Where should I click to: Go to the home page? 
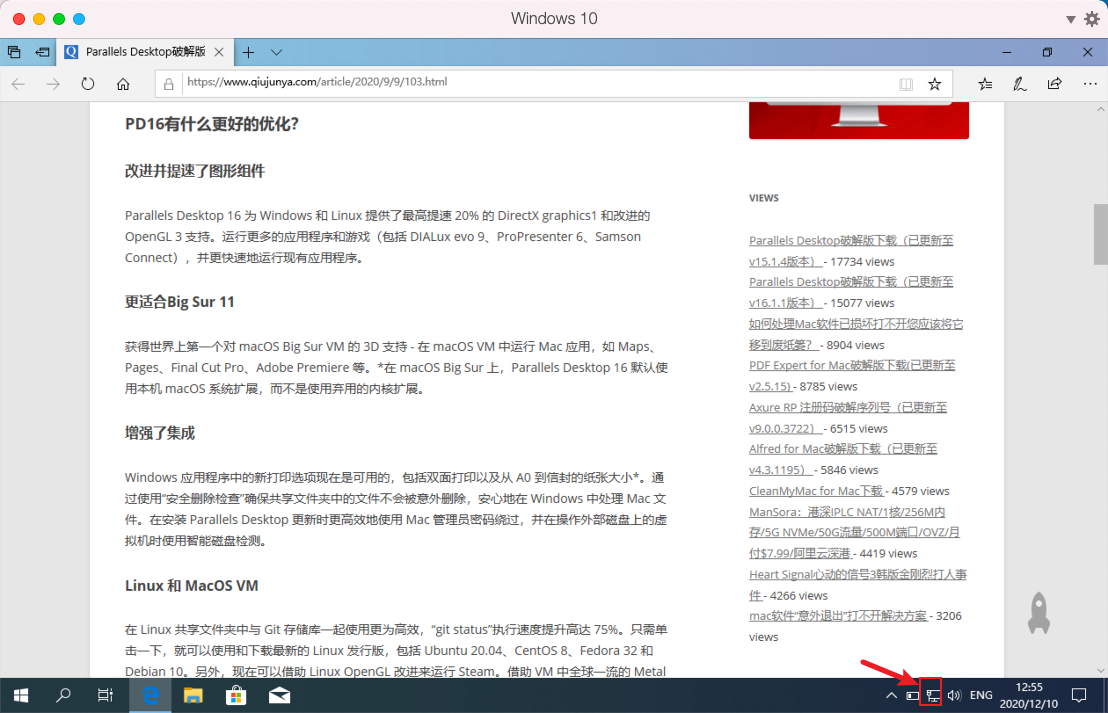pos(123,84)
